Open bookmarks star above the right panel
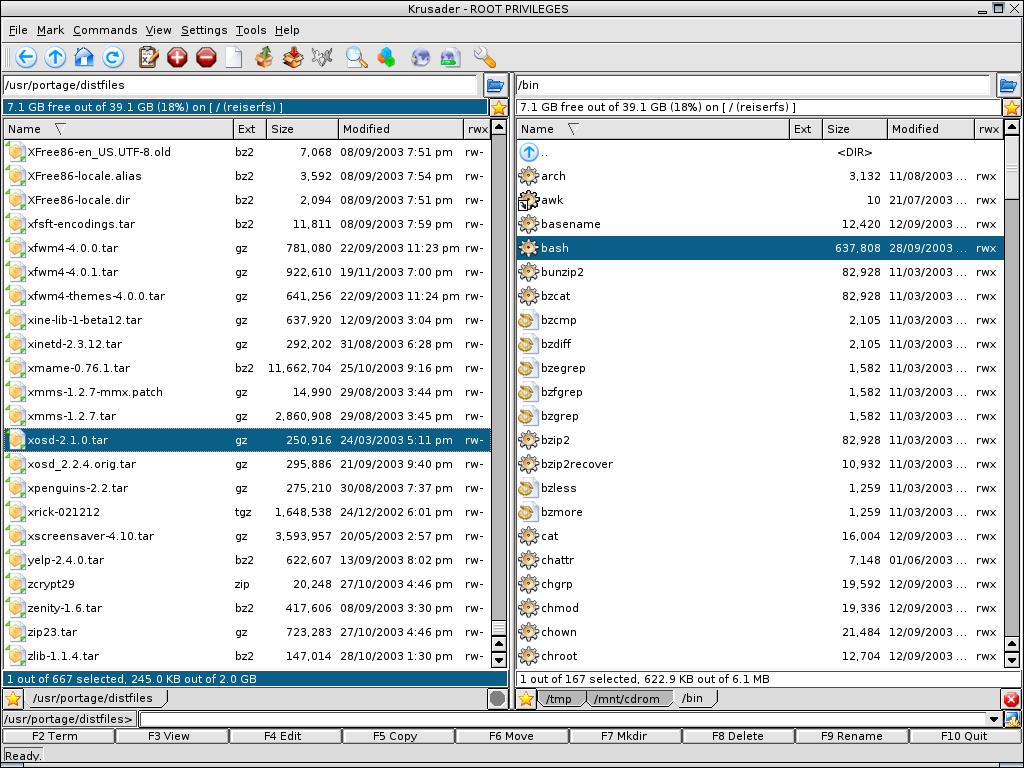The height and width of the screenshot is (768, 1024). [x=1012, y=108]
